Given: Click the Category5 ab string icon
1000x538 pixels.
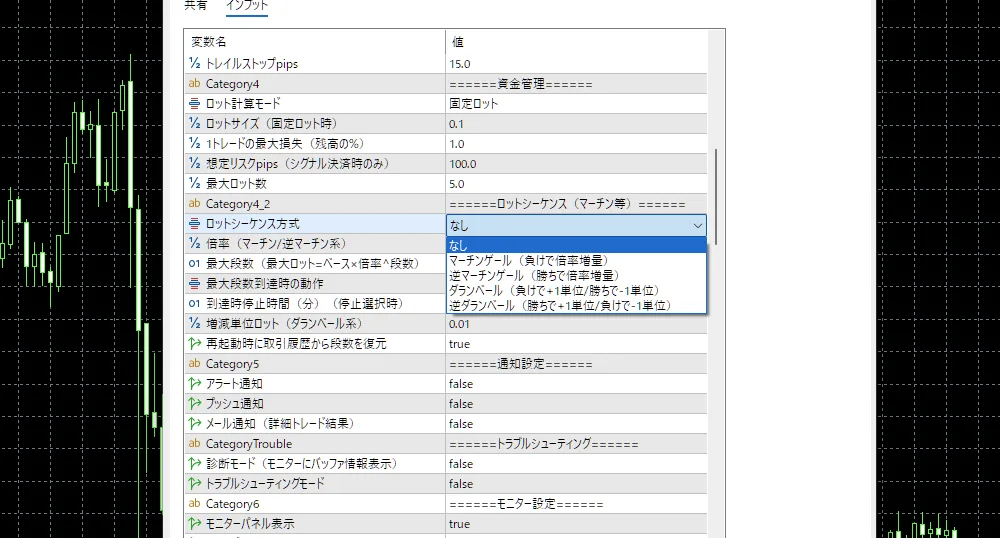Looking at the screenshot, I should coord(195,363).
